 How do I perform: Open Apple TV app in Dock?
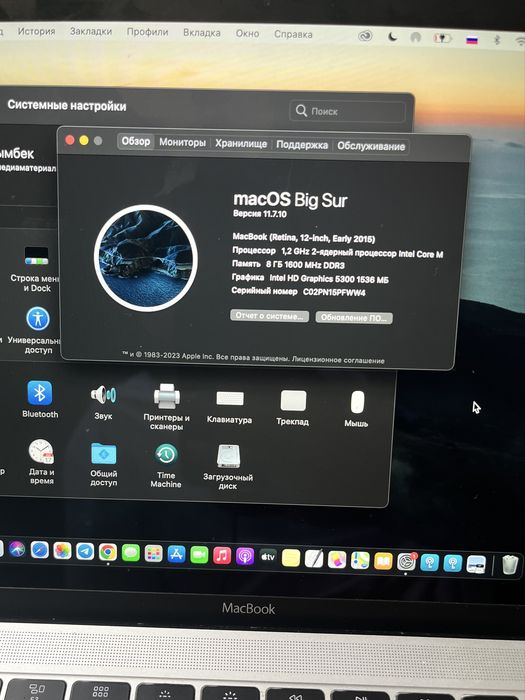tap(268, 557)
